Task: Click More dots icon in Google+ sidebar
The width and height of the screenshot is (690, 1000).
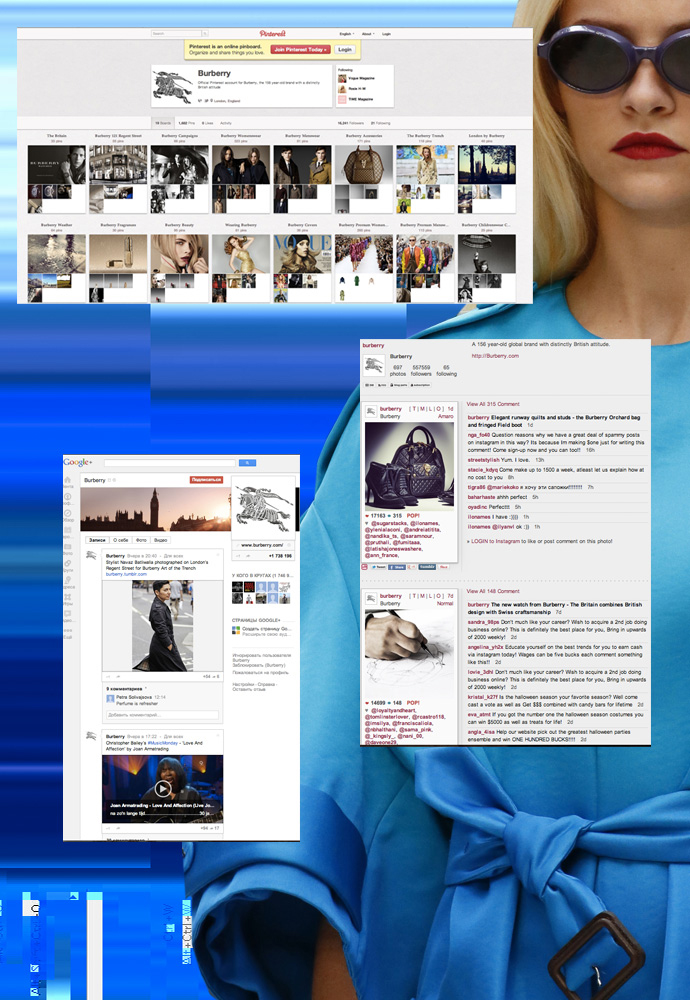Action: [x=68, y=630]
